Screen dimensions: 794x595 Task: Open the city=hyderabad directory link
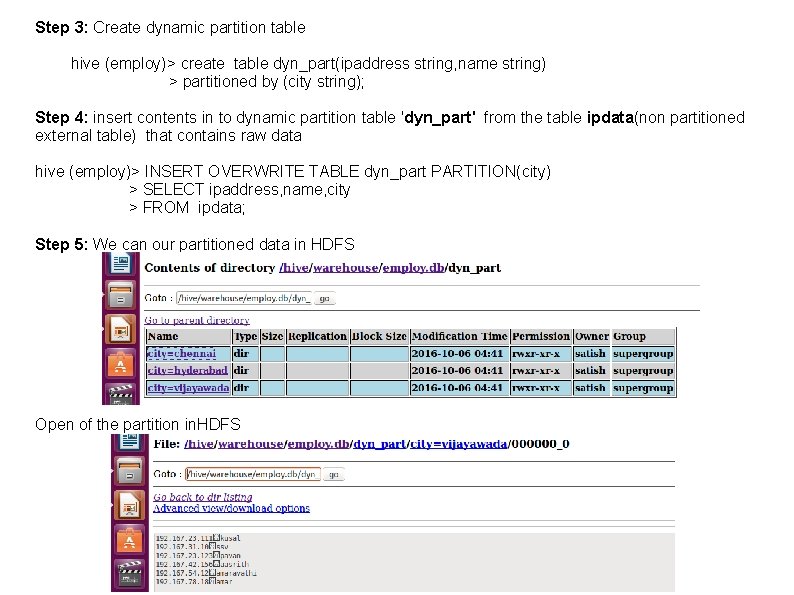click(x=187, y=370)
